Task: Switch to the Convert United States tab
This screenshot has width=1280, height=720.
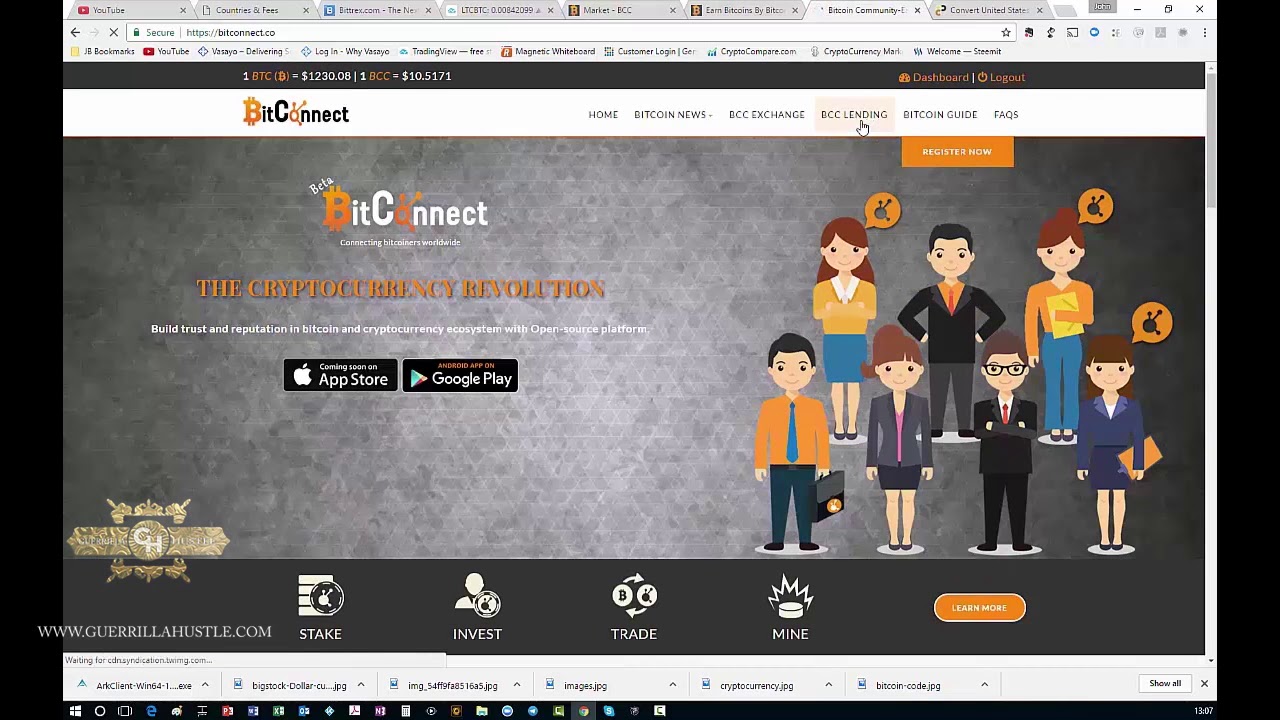Action: pyautogui.click(x=990, y=10)
